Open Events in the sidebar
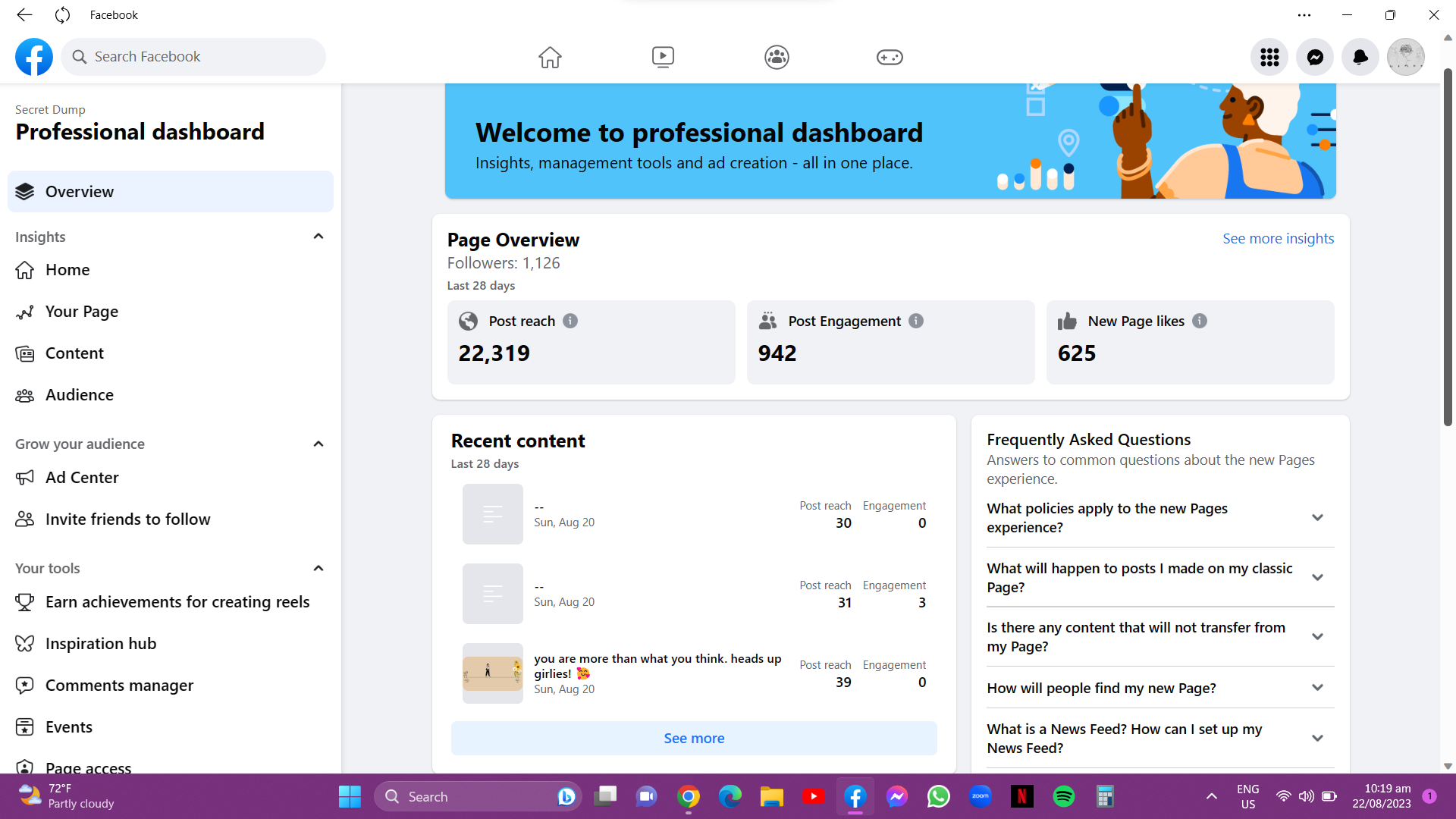Image resolution: width=1456 pixels, height=819 pixels. point(171,727)
